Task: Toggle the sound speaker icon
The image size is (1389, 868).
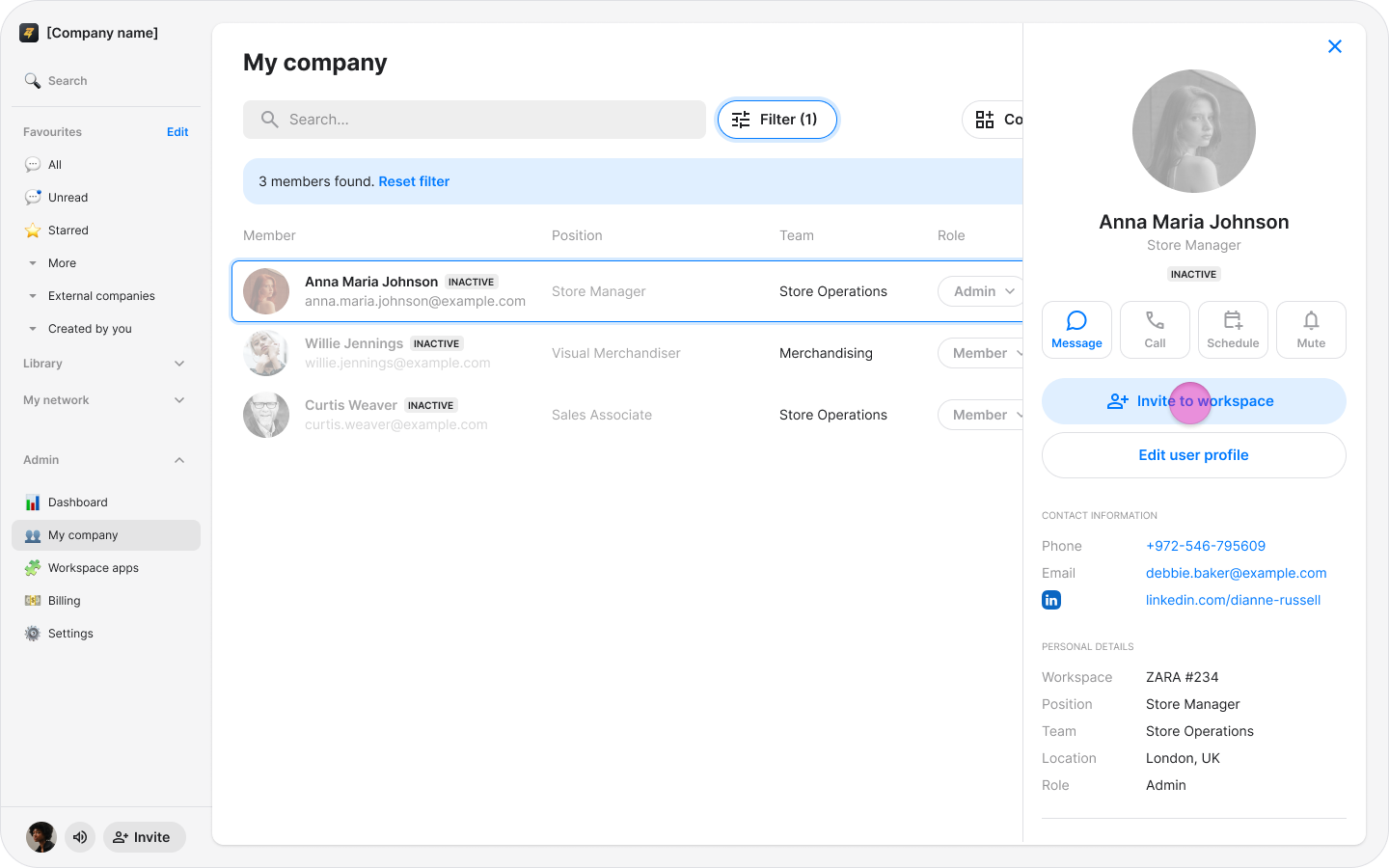Action: pyautogui.click(x=80, y=837)
